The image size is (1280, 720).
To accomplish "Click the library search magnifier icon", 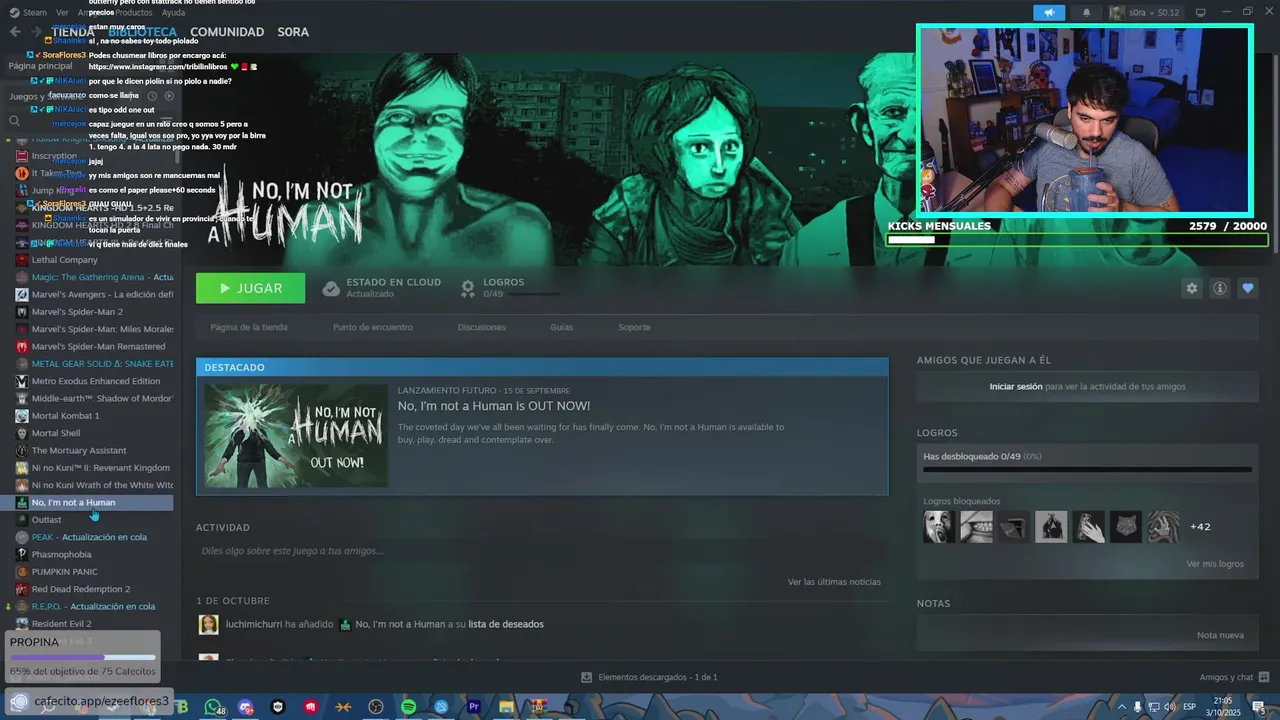I will point(14,121).
